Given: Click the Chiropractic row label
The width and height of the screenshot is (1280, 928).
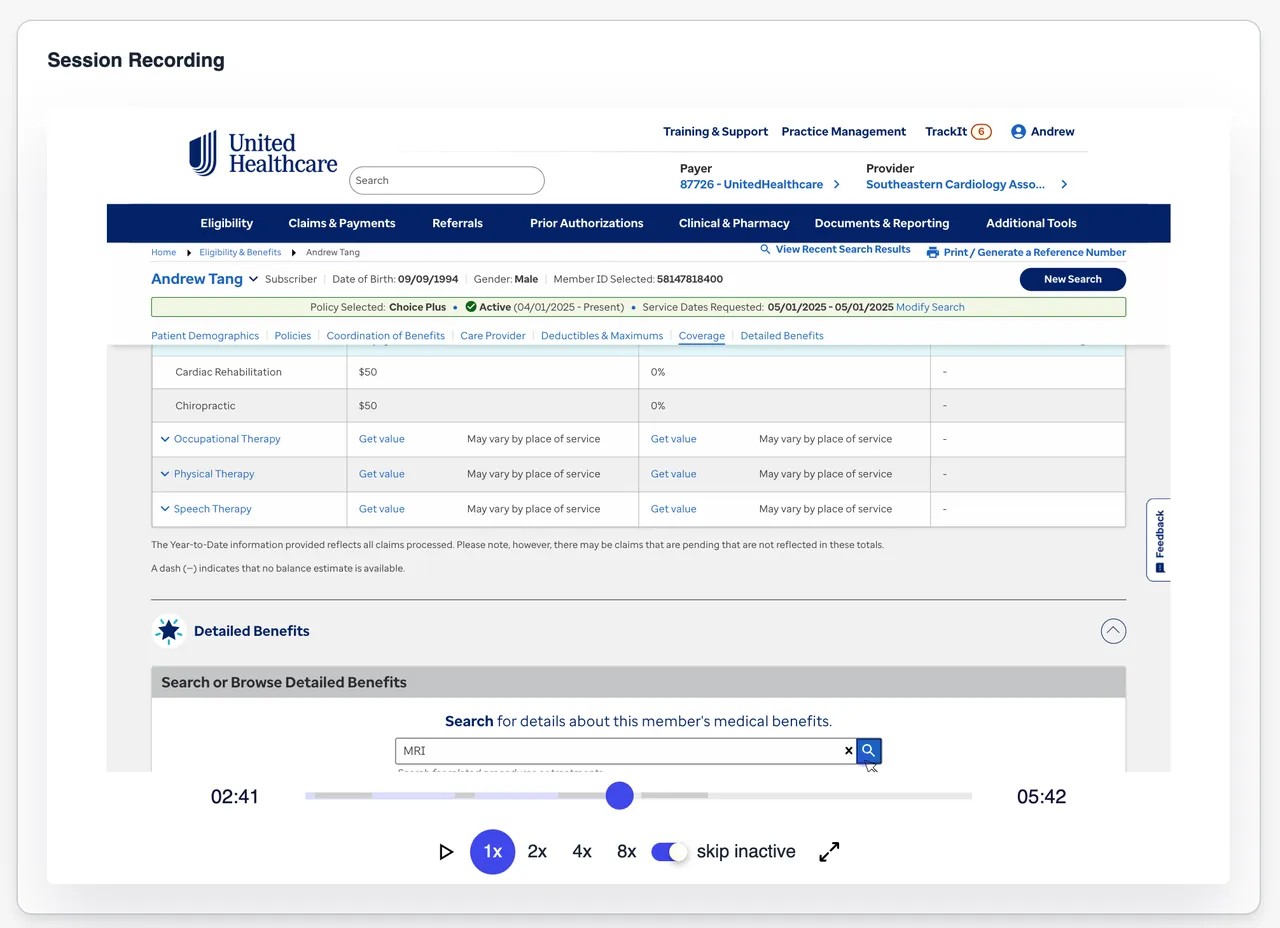Looking at the screenshot, I should click(x=205, y=406).
